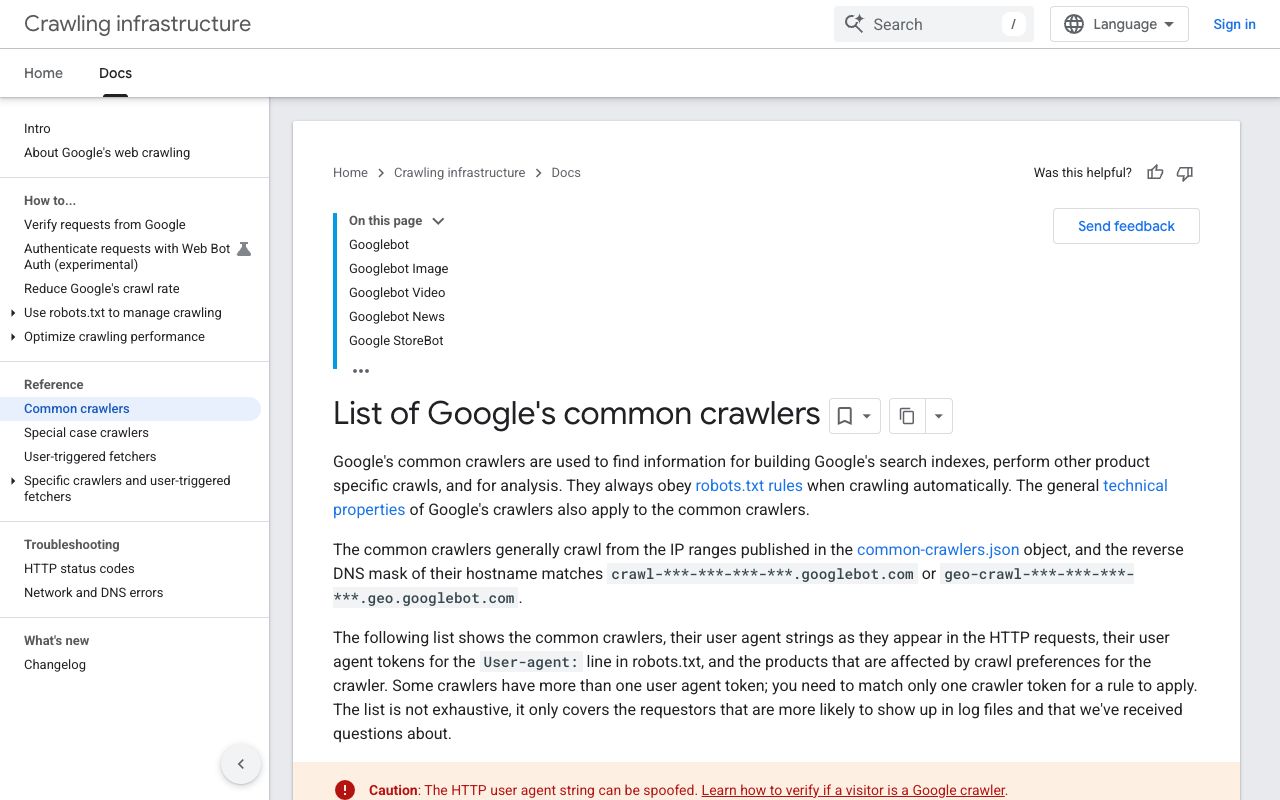Click the 'List of Google's common crawlers' heading
Image resolution: width=1280 pixels, height=800 pixels.
[x=576, y=414]
